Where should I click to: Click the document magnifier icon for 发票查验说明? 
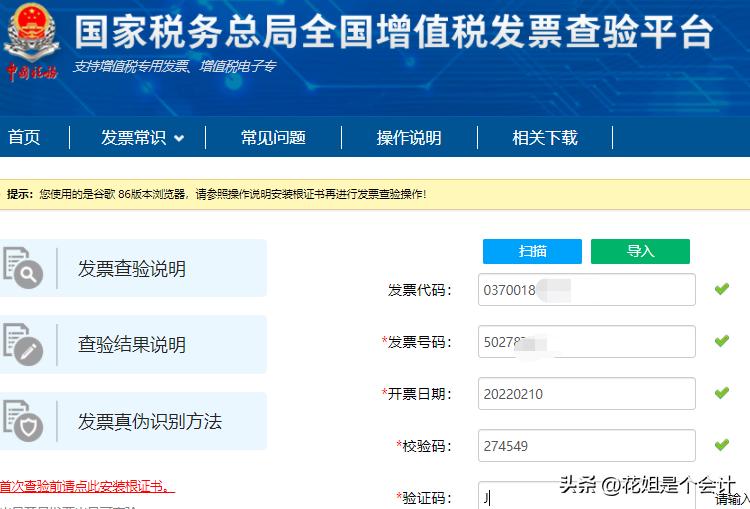[22, 267]
